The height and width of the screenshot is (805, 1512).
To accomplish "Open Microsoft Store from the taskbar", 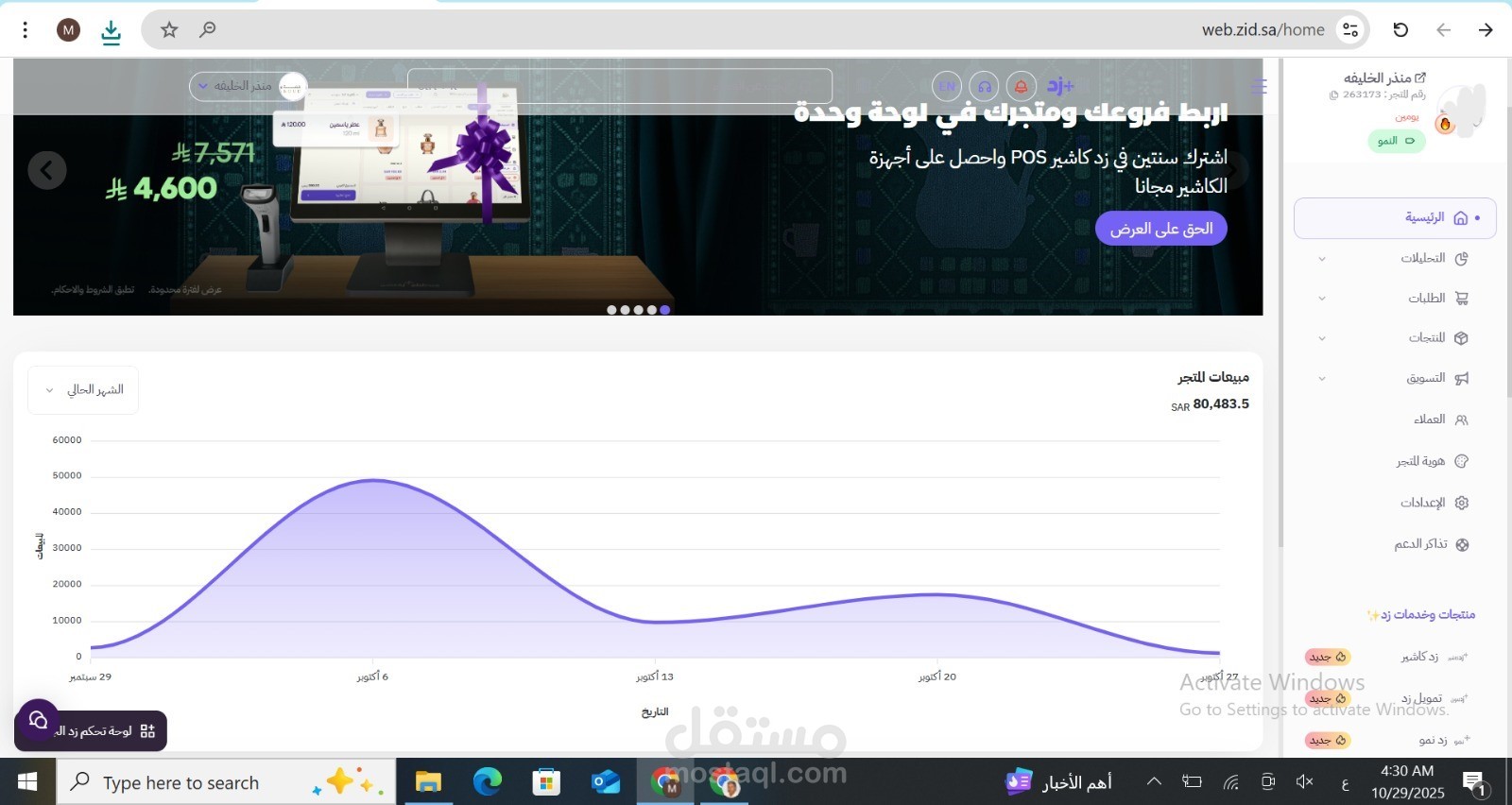I will point(546,781).
